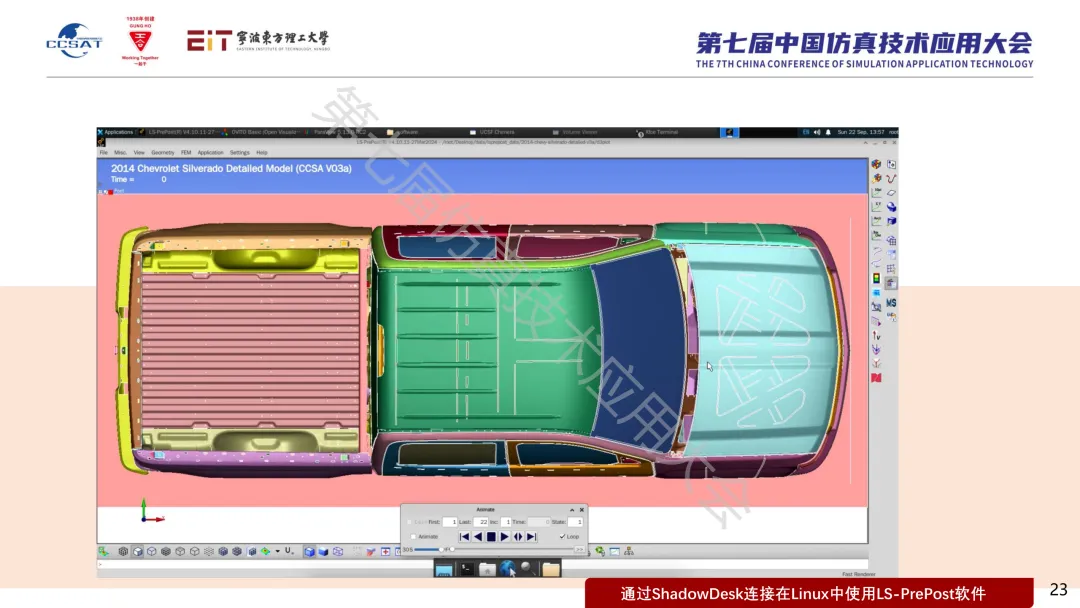The width and height of the screenshot is (1080, 608).
Task: Switch to the Volume Viewer taskbar window
Action: pos(575,132)
